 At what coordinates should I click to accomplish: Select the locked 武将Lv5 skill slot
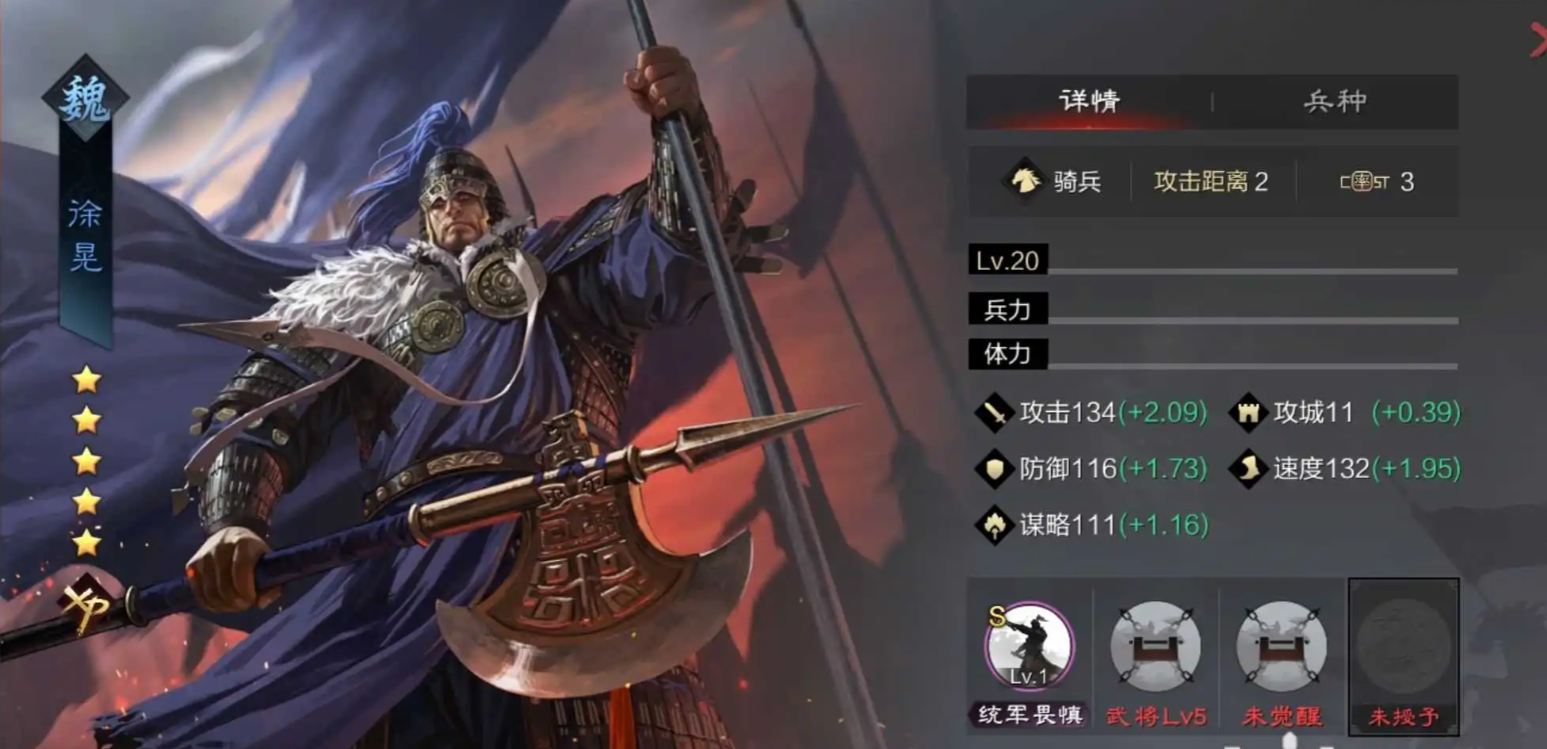[1155, 646]
